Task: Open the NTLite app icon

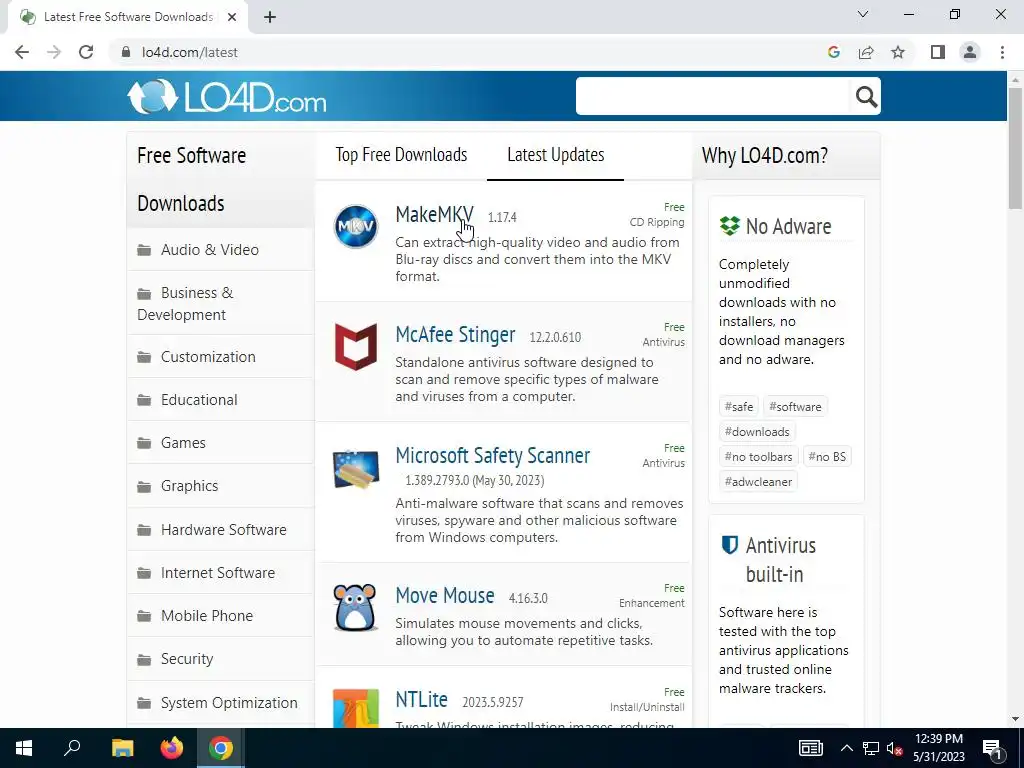Action: [x=356, y=709]
